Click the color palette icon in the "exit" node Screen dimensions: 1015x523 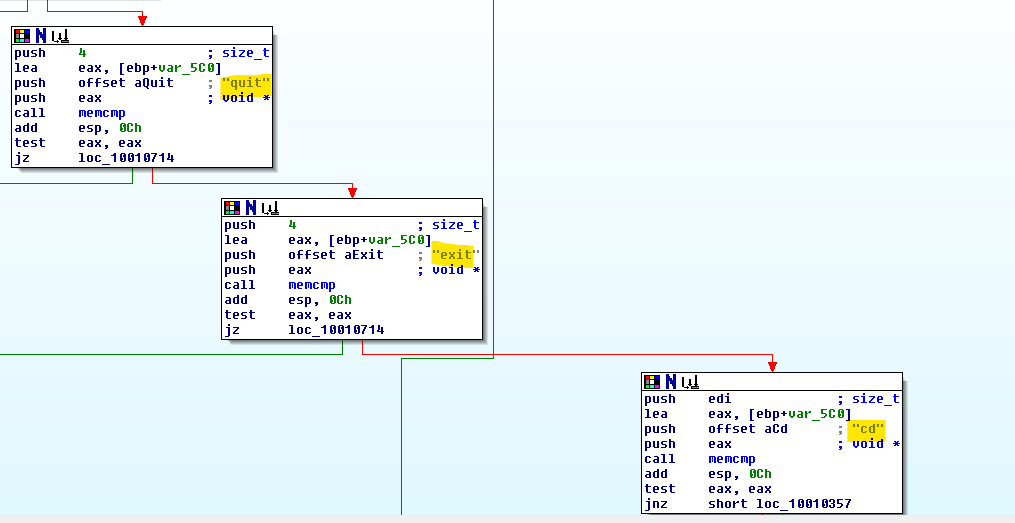(232, 208)
